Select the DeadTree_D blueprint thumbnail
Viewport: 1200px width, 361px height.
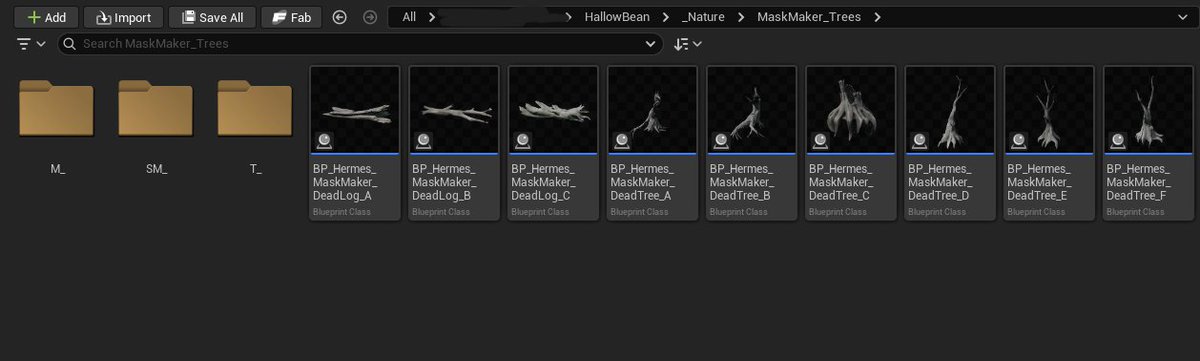pyautogui.click(x=950, y=110)
